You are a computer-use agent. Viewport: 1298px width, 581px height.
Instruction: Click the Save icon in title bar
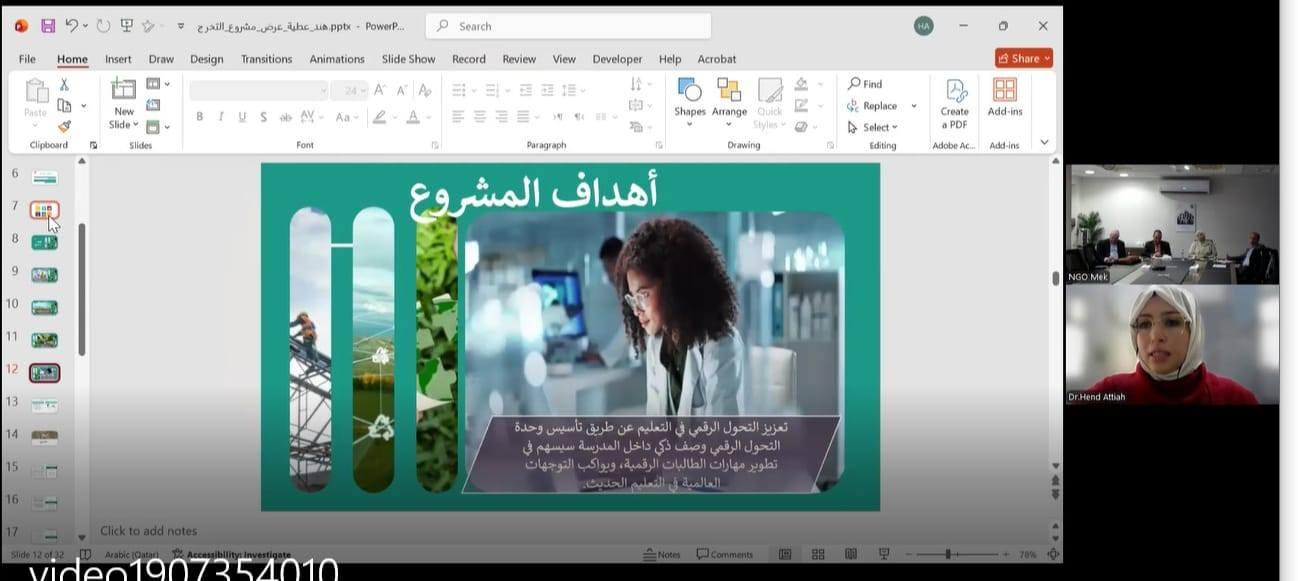point(48,26)
